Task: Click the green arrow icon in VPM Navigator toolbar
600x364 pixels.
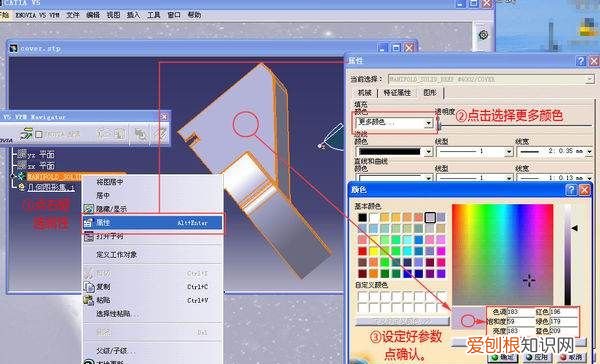Action: coord(26,134)
